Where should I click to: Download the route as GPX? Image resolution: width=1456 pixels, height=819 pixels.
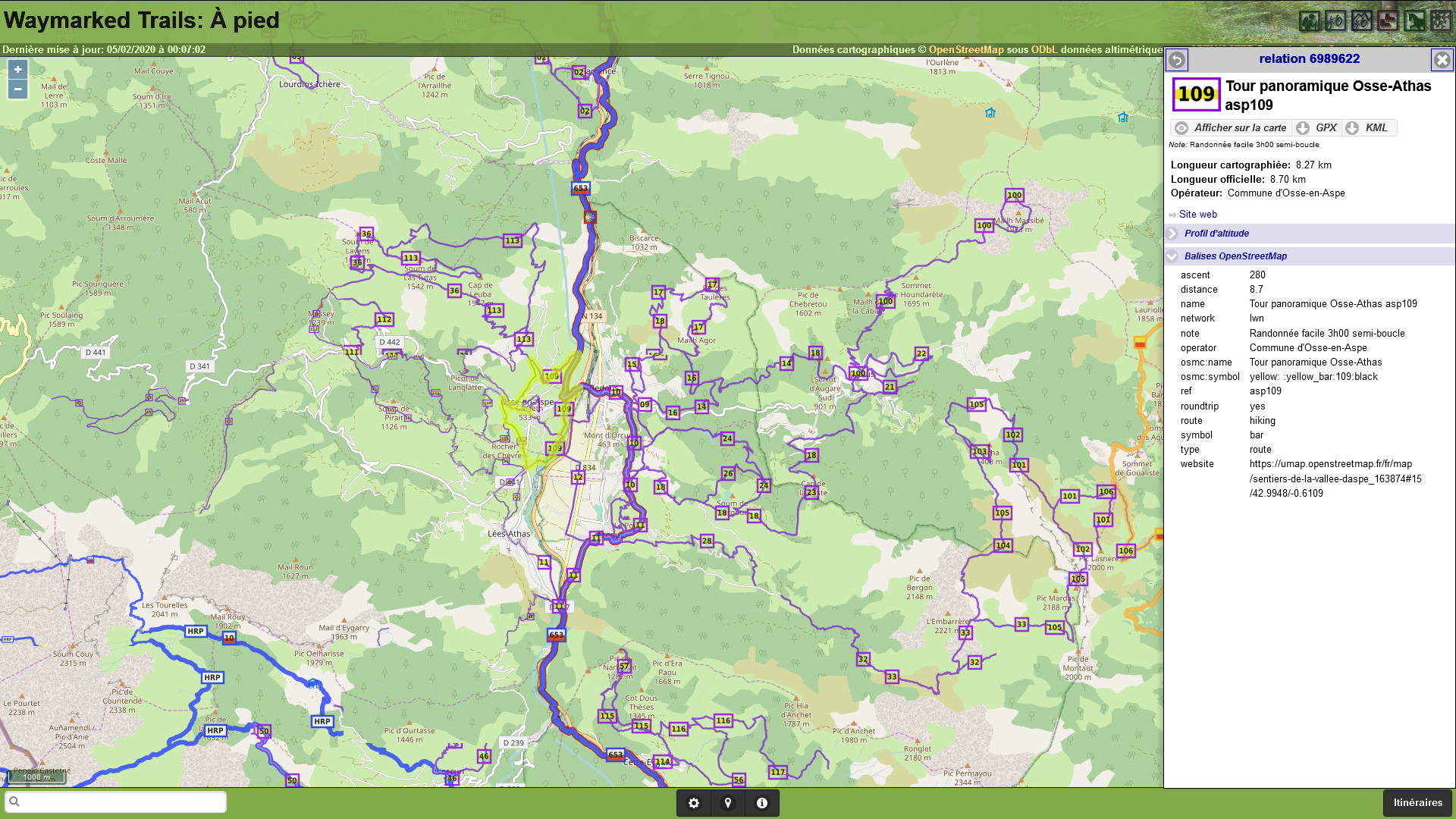(x=1318, y=128)
